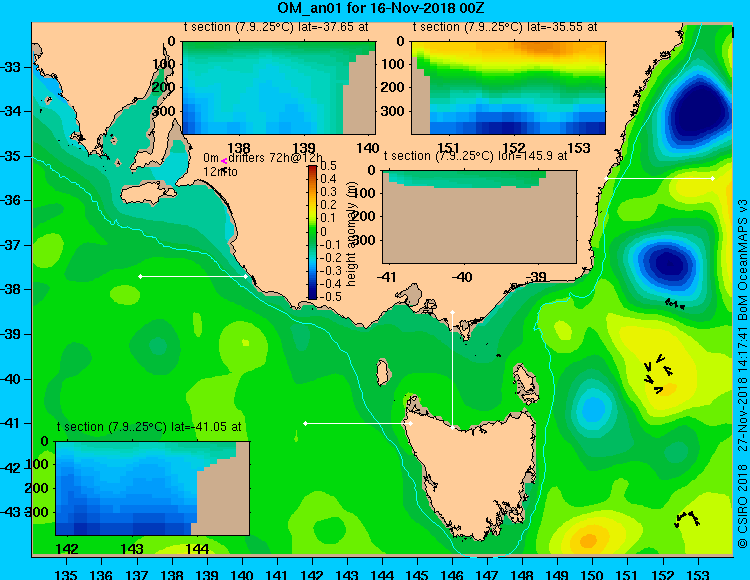
Task: Open the lon=145.9 temperature section inset plot
Action: pyautogui.click(x=479, y=217)
